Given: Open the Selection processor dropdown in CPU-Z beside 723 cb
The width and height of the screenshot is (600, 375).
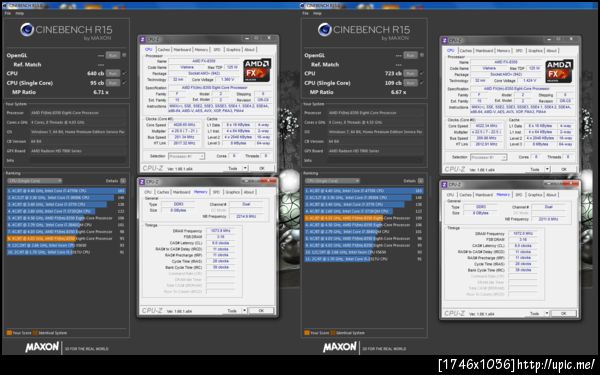Looking at the screenshot, I should pyautogui.click(x=489, y=157).
